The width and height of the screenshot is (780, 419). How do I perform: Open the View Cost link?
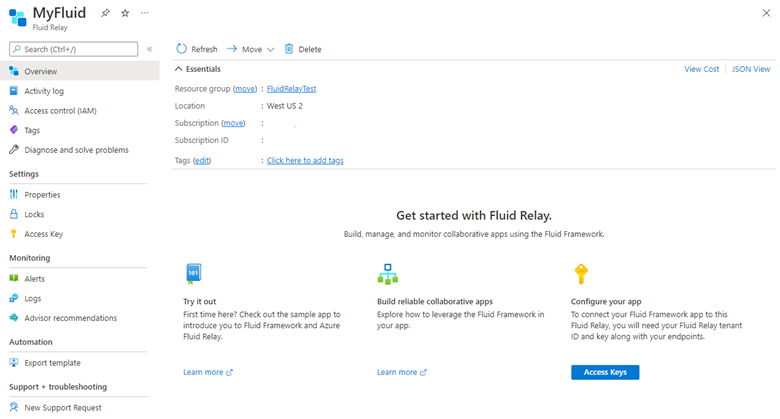pos(701,69)
